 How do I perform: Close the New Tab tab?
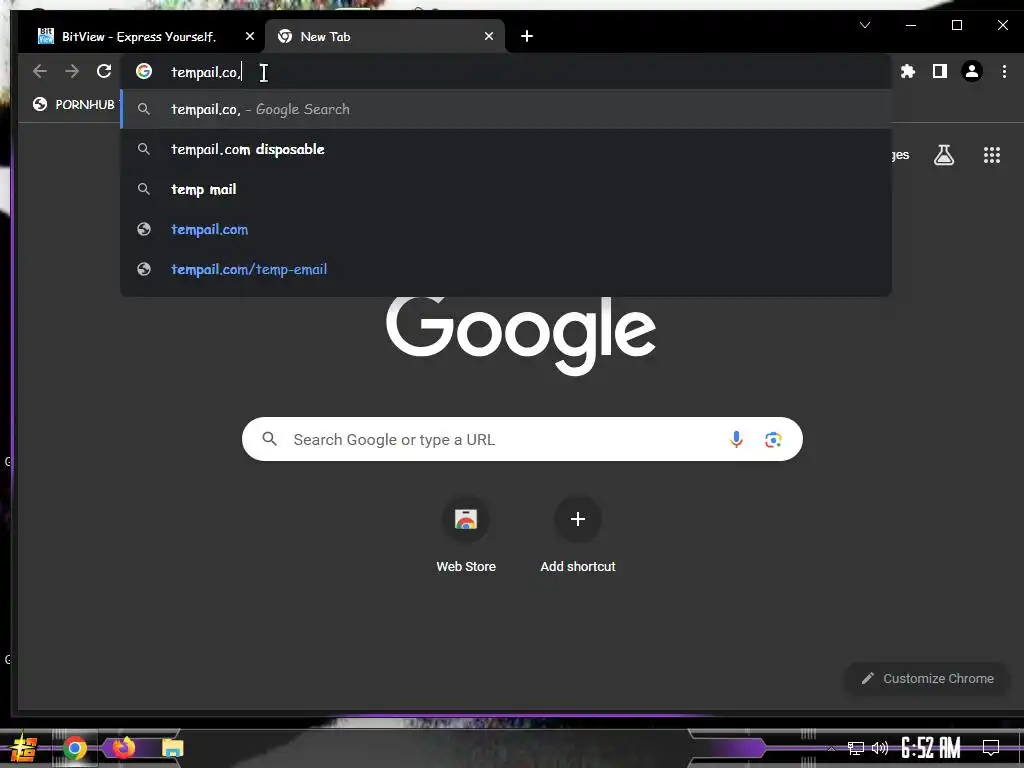tap(488, 37)
